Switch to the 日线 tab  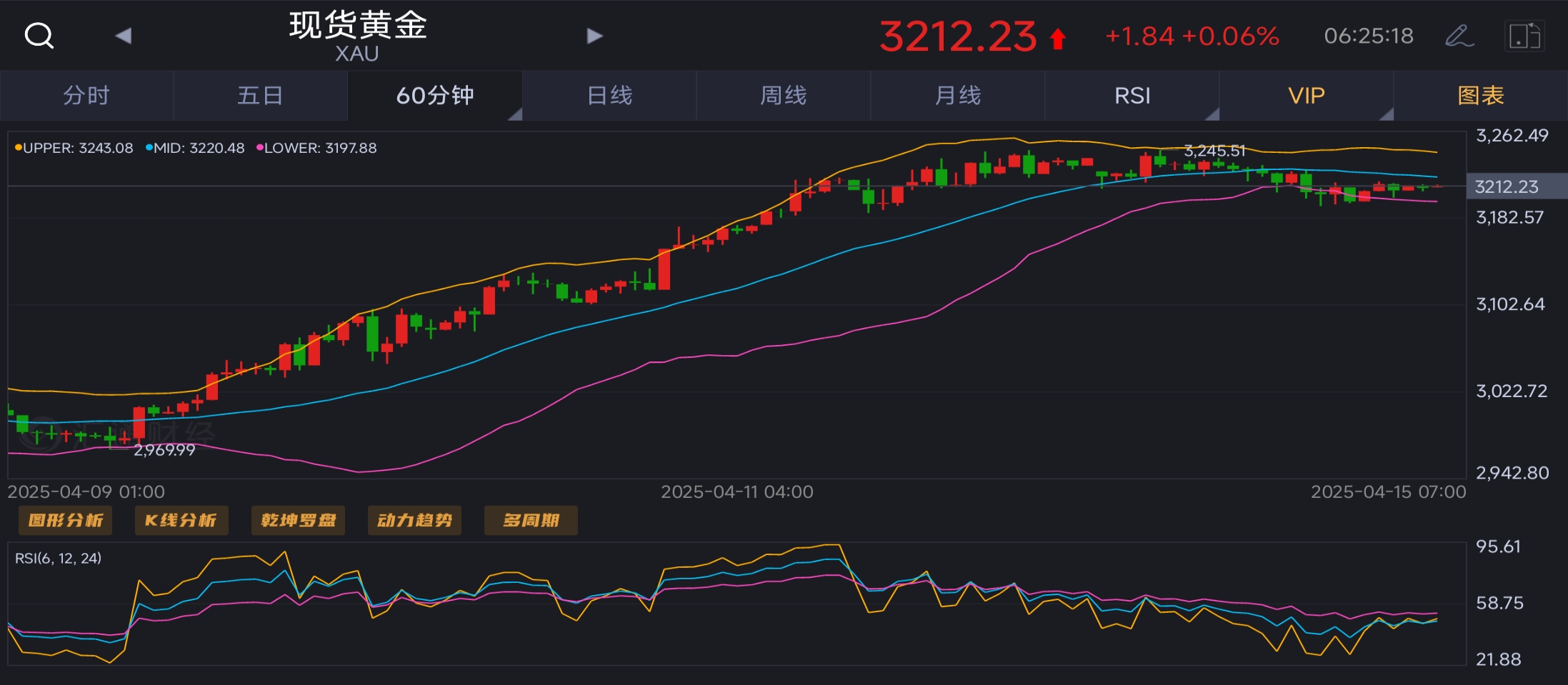click(x=609, y=95)
